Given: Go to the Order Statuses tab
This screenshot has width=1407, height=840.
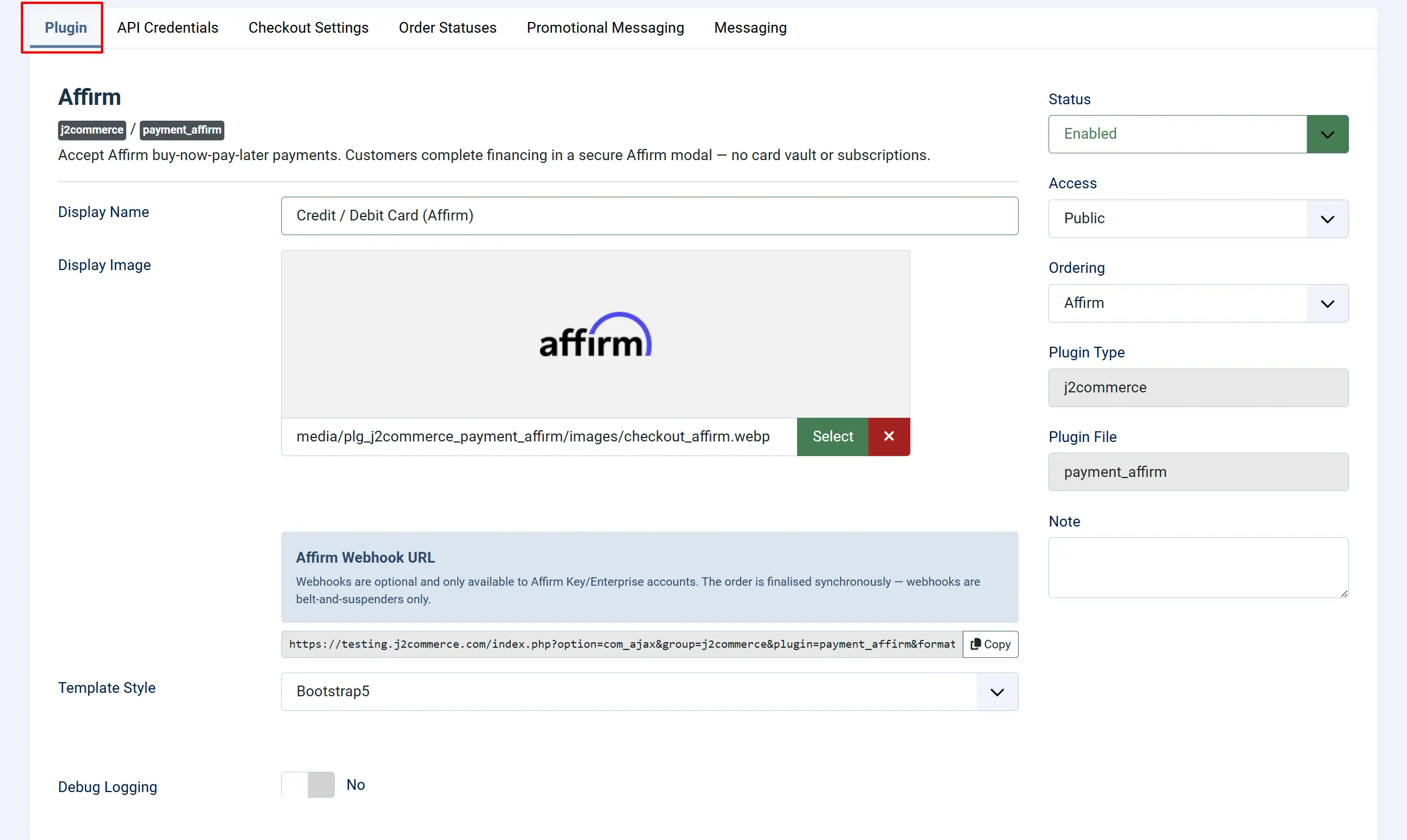Looking at the screenshot, I should pyautogui.click(x=447, y=27).
